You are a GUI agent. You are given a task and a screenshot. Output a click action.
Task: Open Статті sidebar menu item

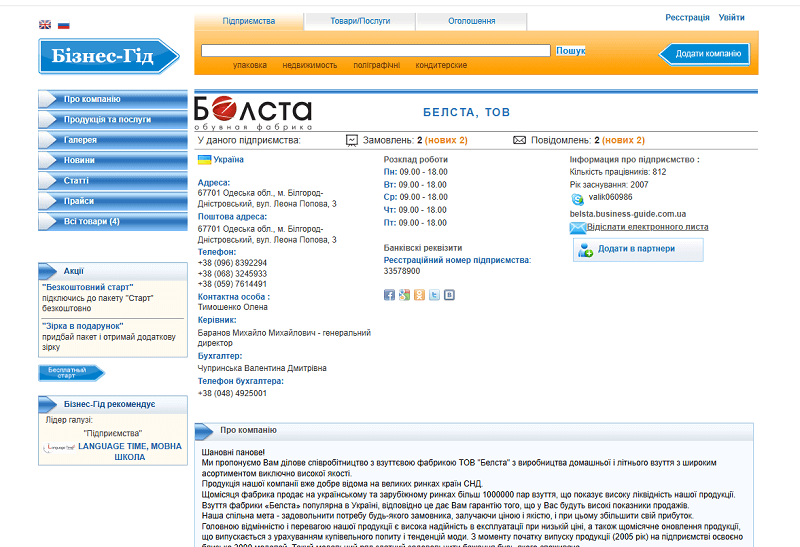(x=113, y=181)
